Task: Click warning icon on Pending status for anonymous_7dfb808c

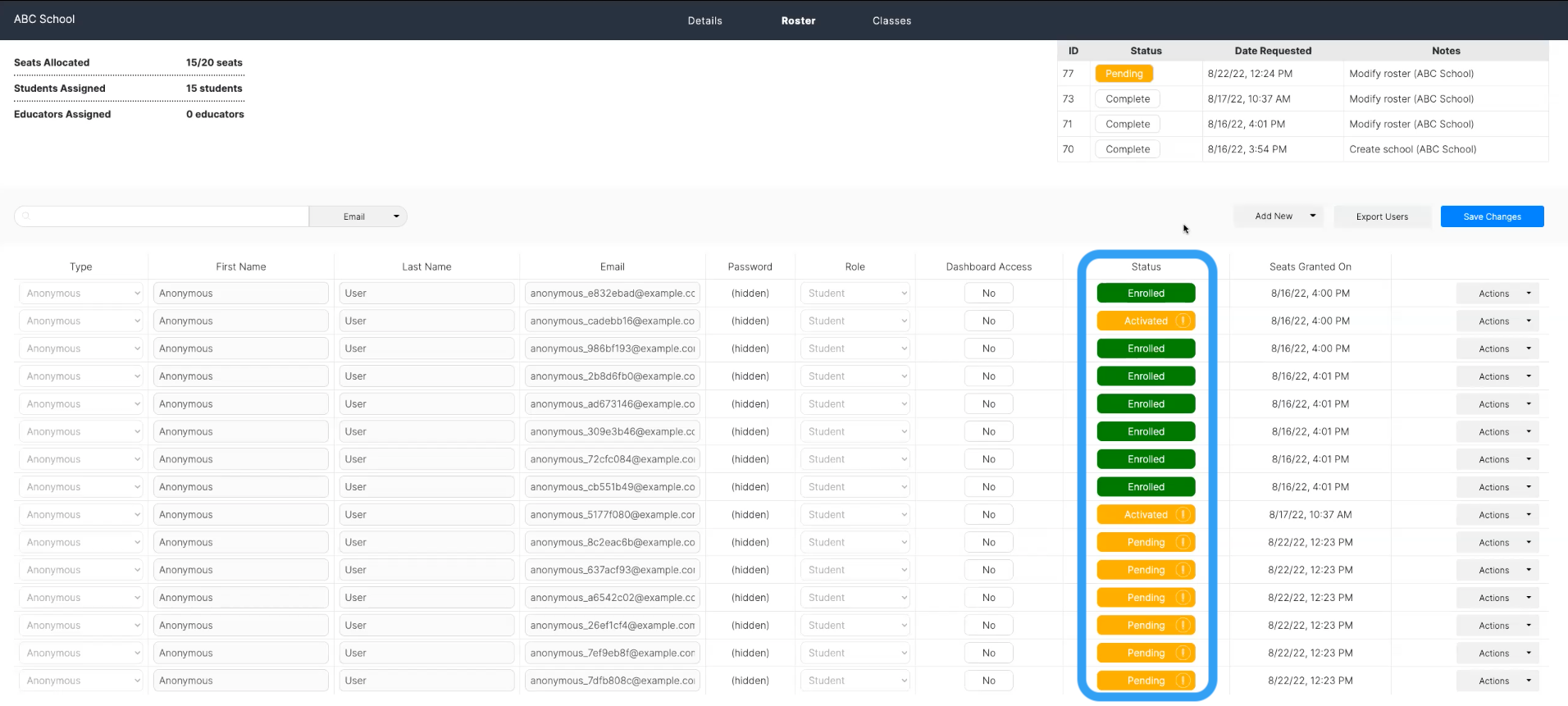Action: pyautogui.click(x=1183, y=681)
